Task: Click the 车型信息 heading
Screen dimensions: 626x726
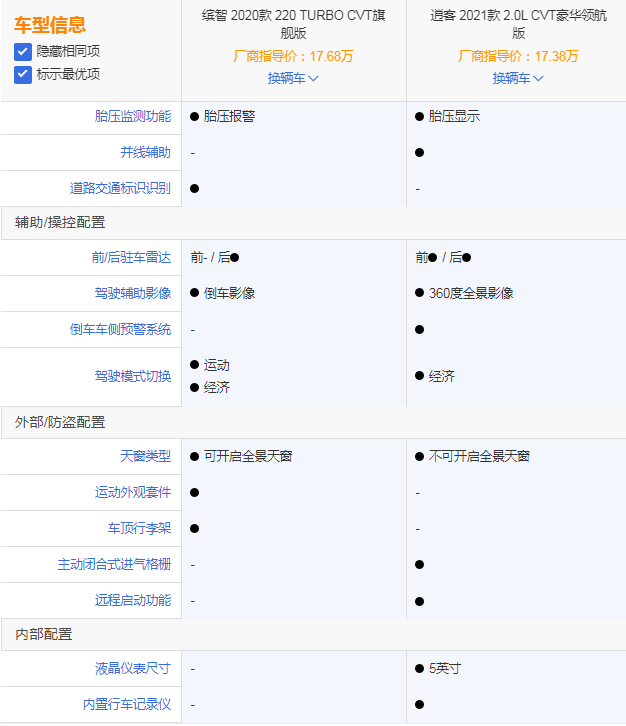Action: tap(50, 25)
